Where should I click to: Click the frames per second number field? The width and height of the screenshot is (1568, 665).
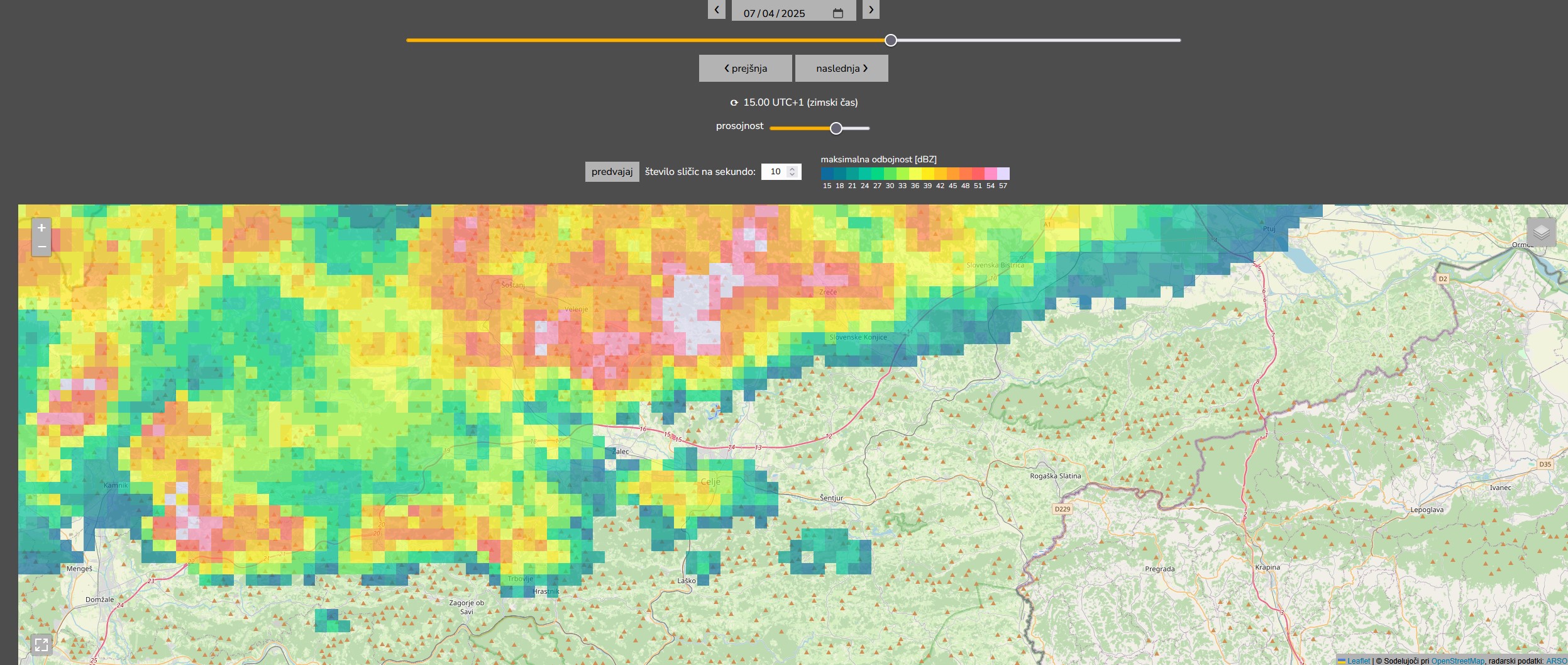tap(776, 172)
